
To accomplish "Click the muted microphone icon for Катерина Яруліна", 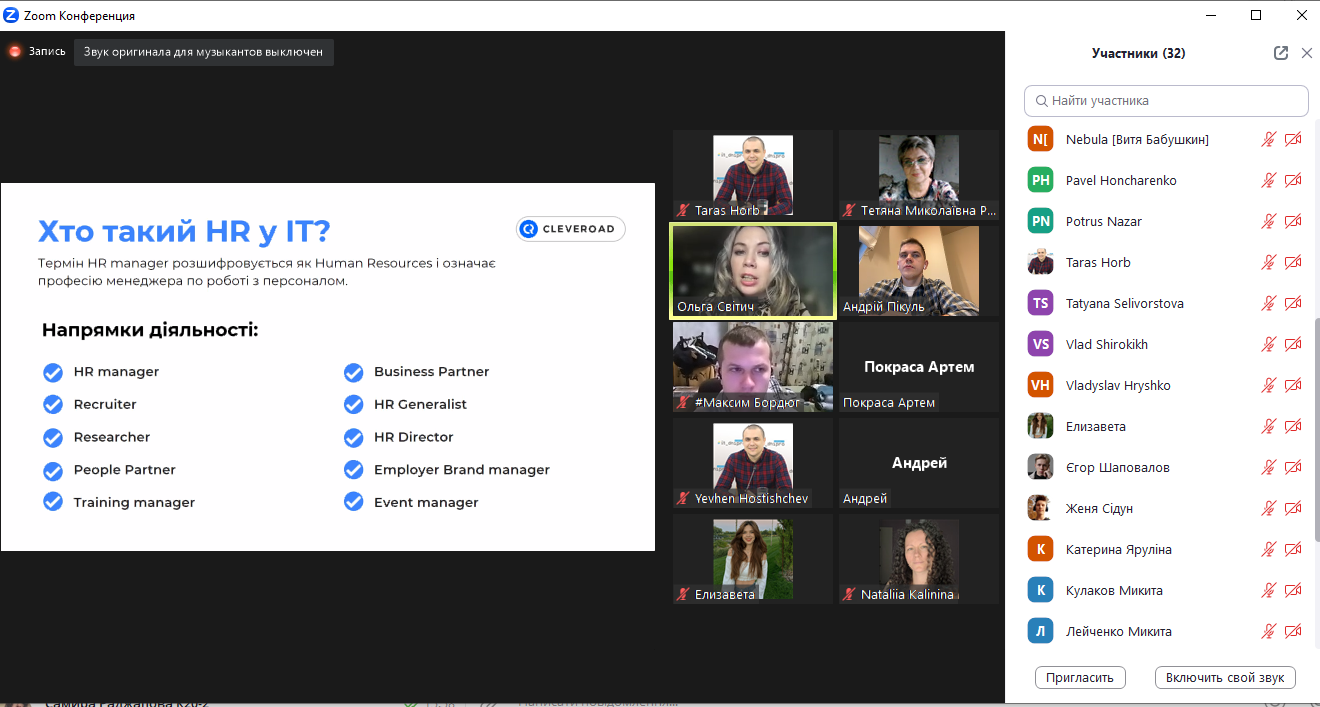I will (x=1268, y=549).
